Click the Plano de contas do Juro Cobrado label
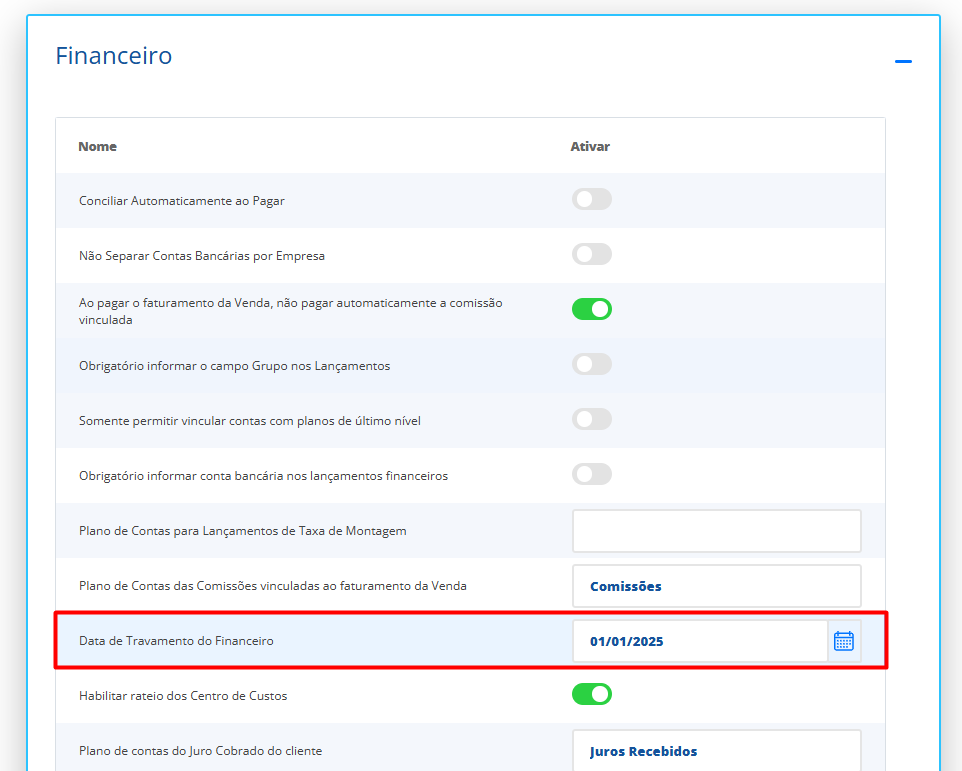 [x=200, y=751]
